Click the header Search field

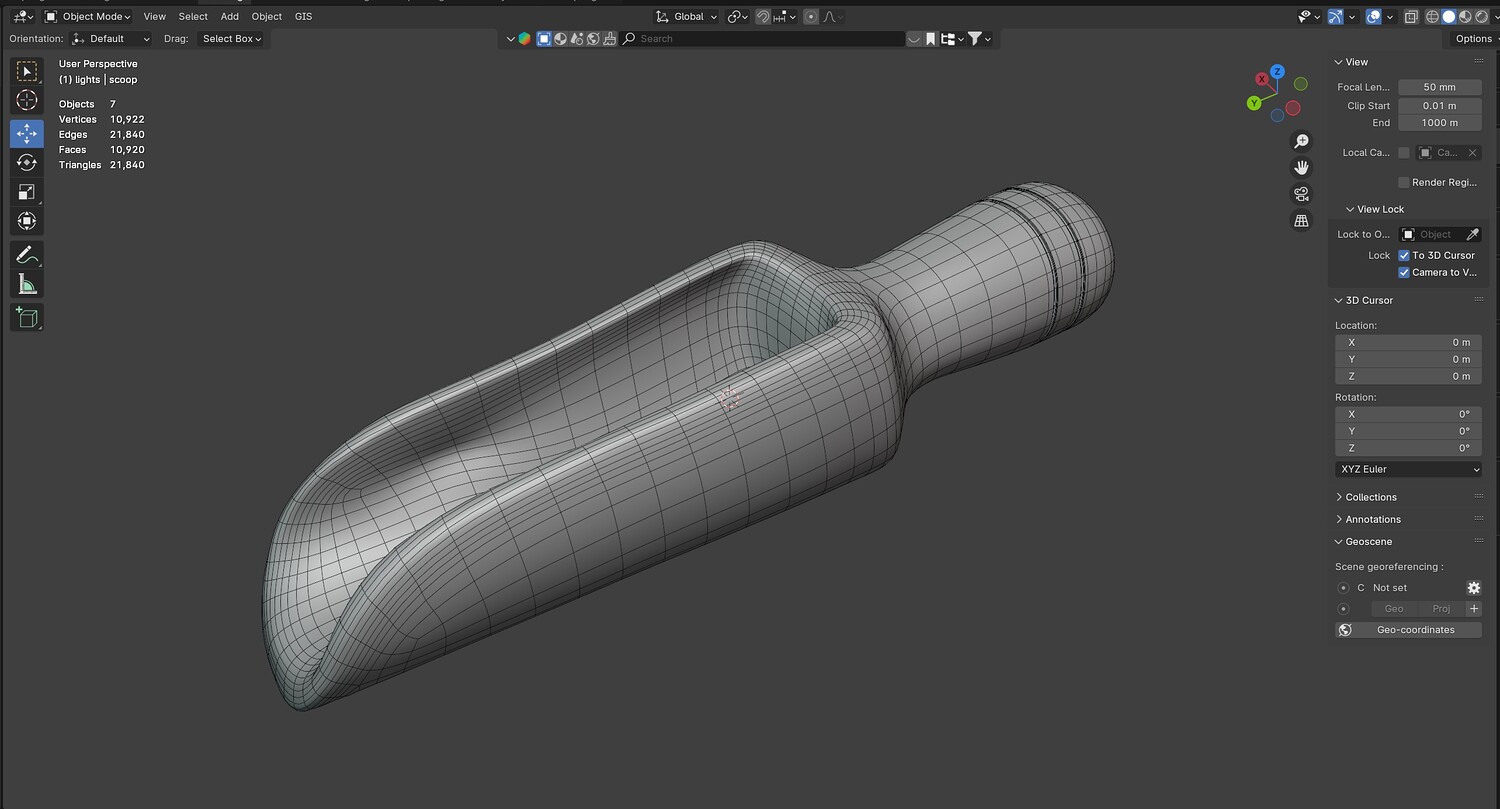click(x=762, y=38)
